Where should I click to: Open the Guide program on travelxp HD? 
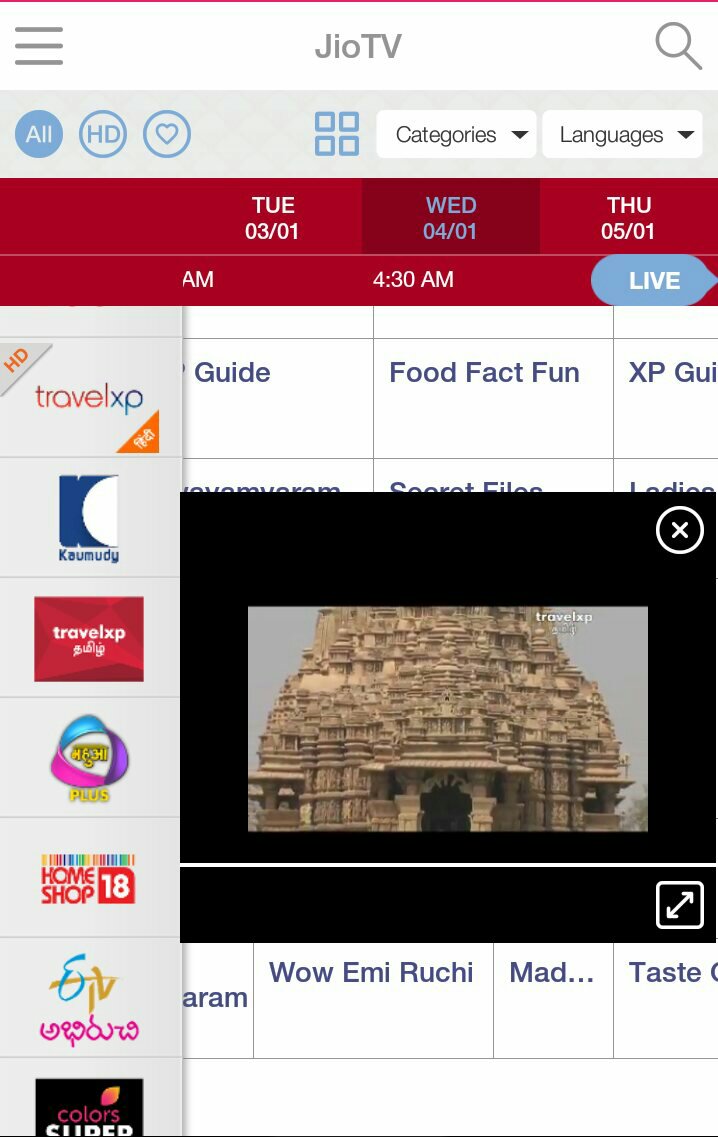point(277,398)
